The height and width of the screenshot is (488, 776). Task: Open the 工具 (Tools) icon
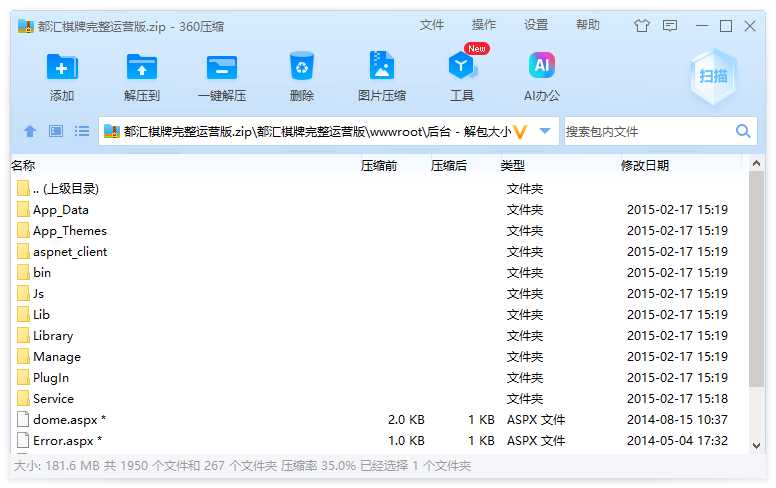462,66
